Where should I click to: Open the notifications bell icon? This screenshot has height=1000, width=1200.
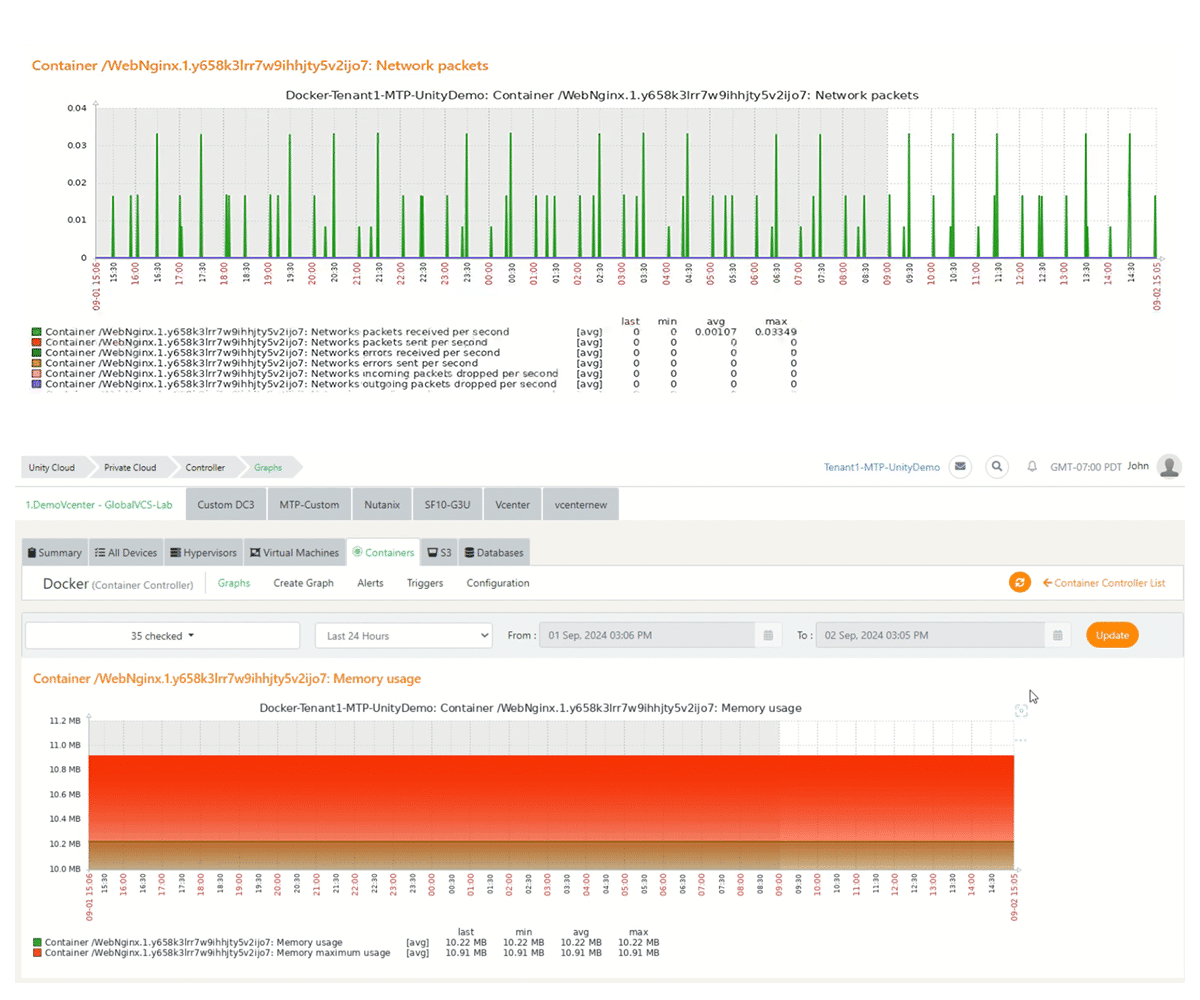pos(1032,467)
